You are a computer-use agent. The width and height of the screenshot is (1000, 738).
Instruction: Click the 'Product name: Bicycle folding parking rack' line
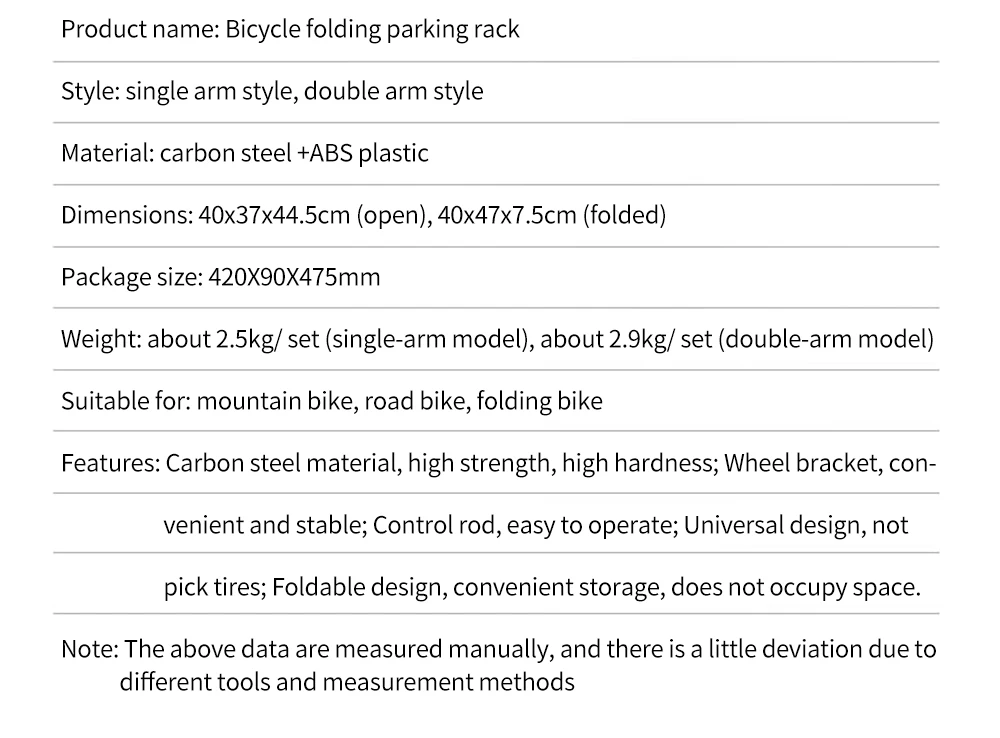click(290, 29)
